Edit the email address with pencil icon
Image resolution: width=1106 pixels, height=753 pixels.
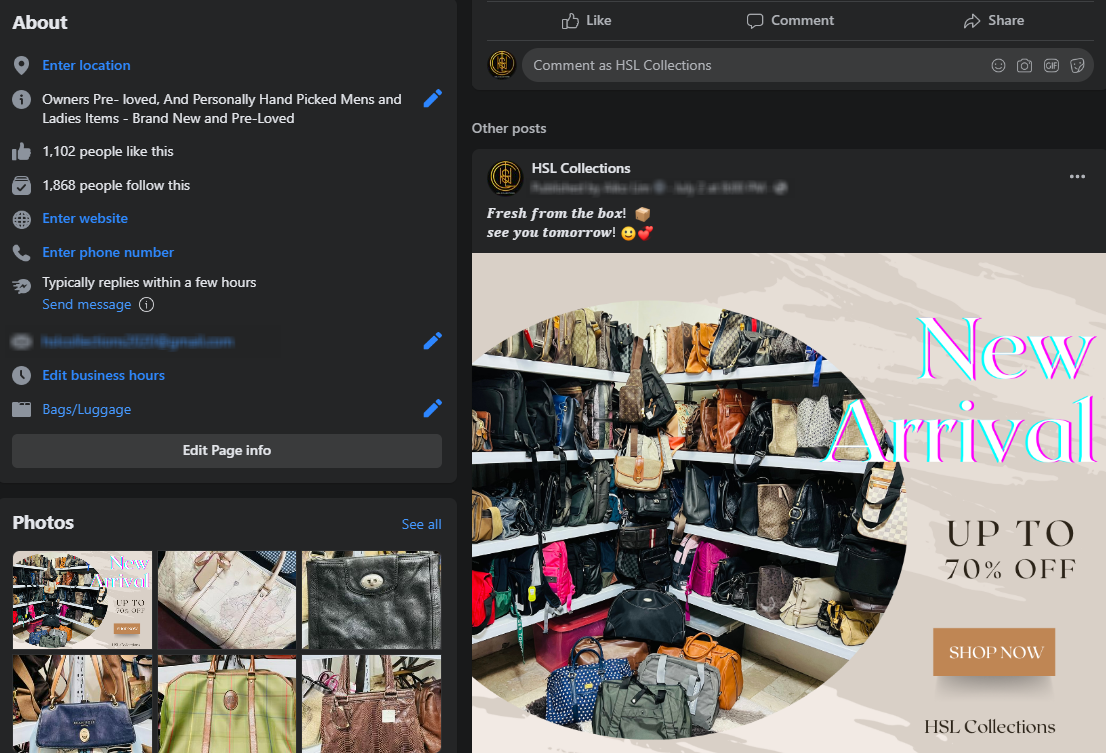point(432,341)
